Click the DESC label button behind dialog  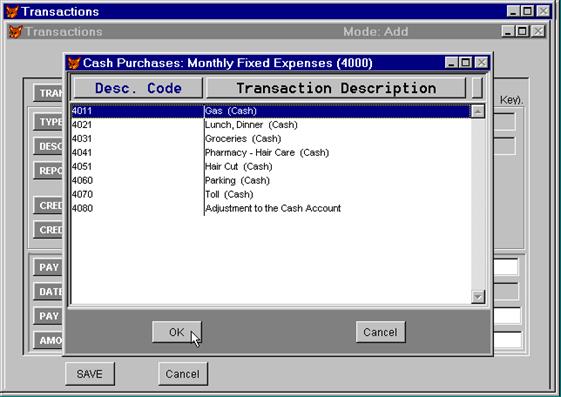point(49,146)
